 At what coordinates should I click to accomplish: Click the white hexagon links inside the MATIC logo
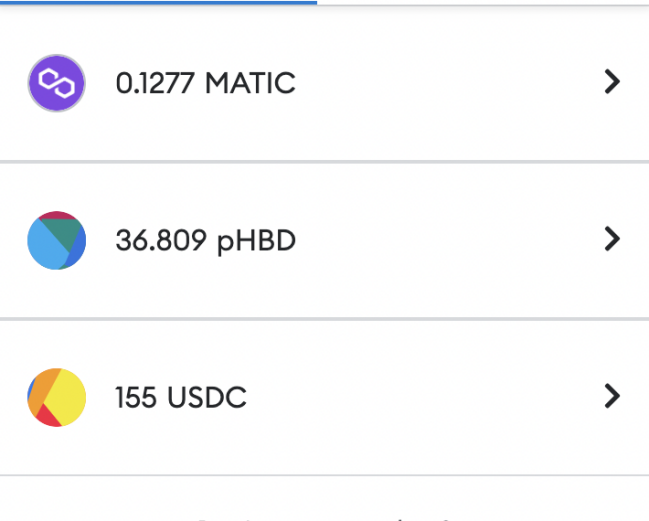[57, 83]
